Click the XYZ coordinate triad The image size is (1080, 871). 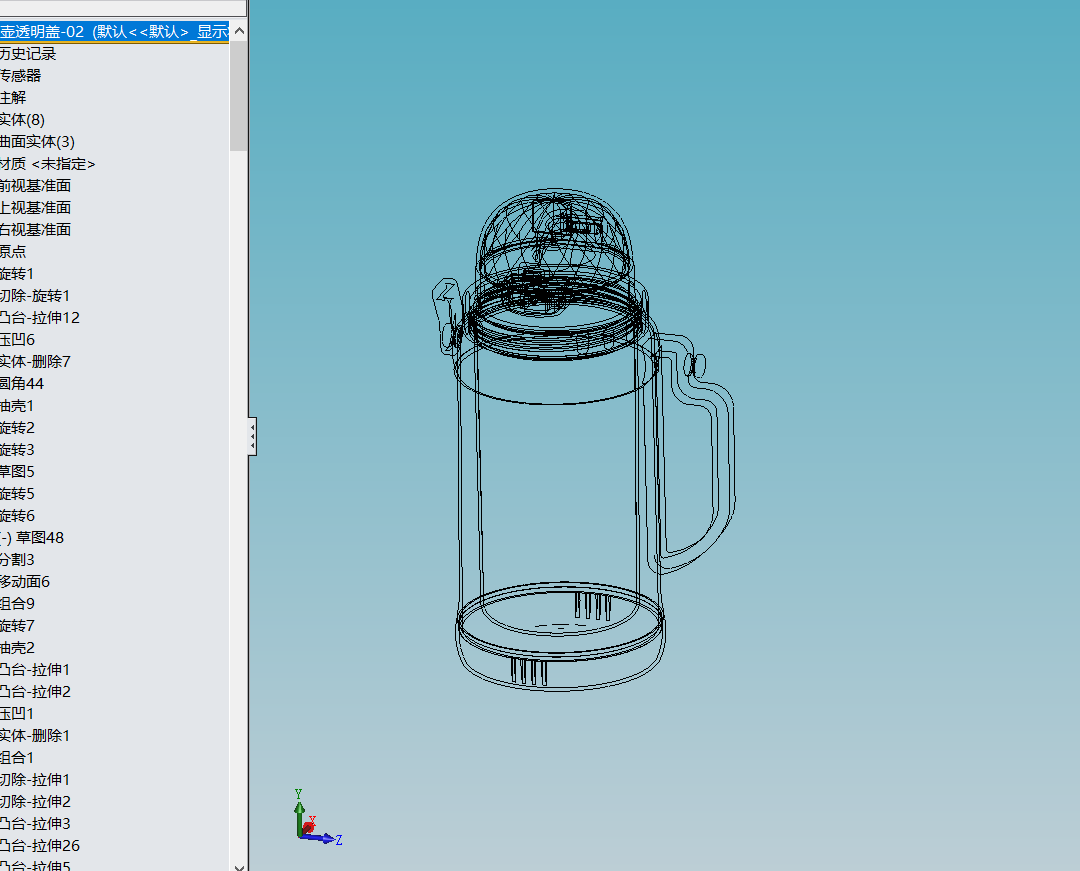tap(318, 818)
